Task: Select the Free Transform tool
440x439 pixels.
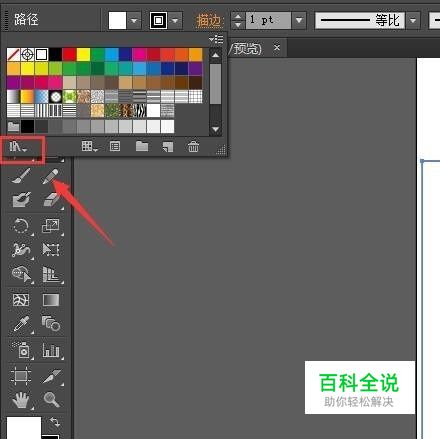Action: (x=51, y=249)
